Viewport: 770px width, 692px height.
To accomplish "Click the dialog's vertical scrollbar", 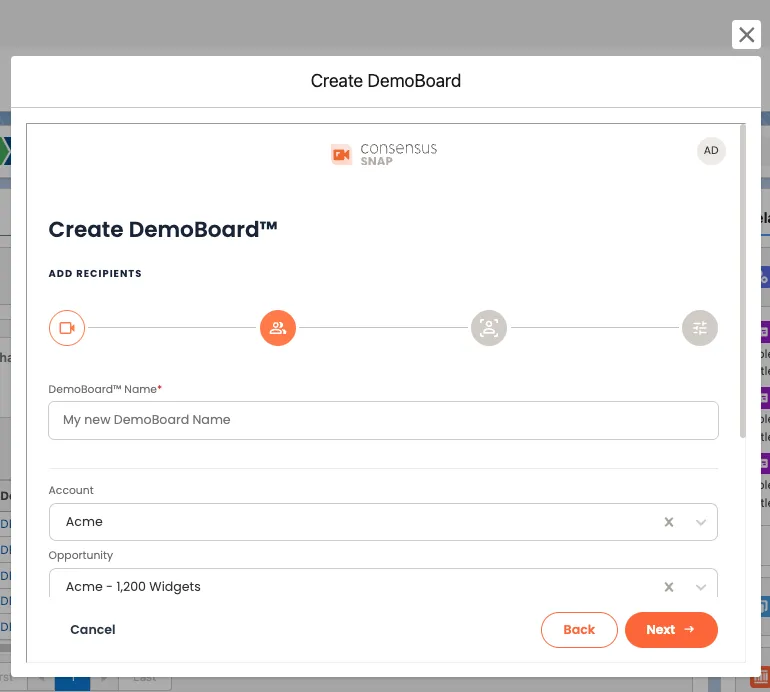I will [742, 281].
